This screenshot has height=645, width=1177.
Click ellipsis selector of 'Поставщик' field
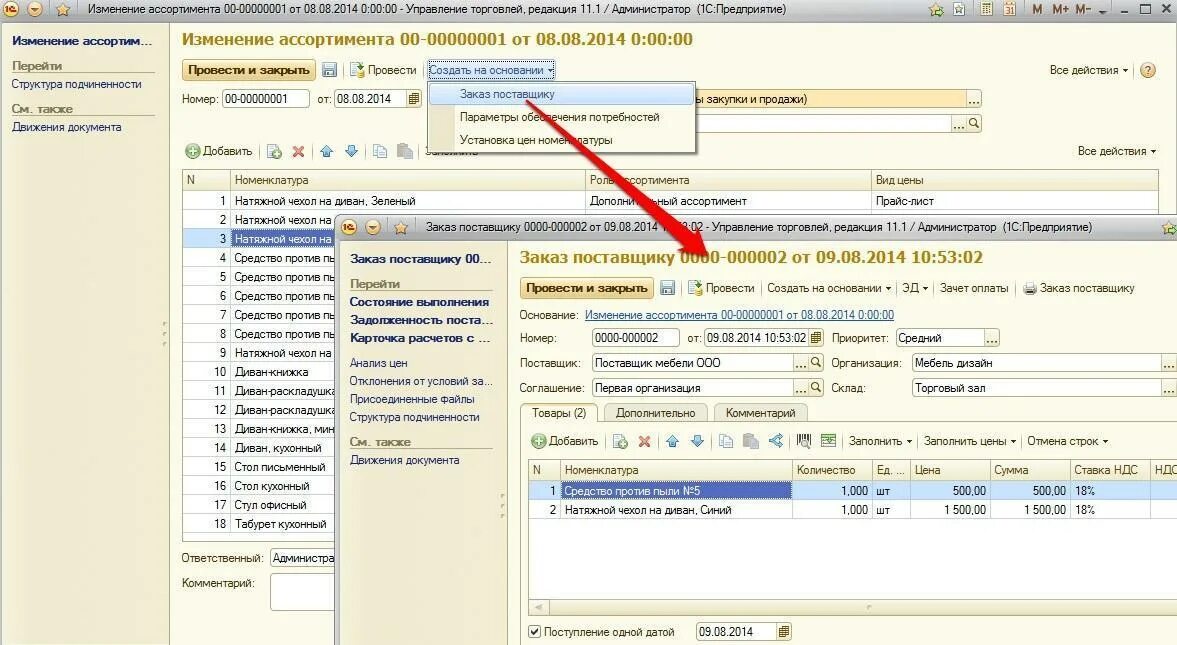click(x=801, y=363)
